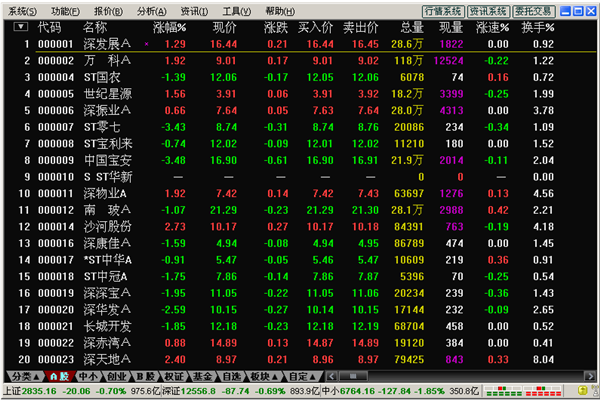
Task: Click the green market breadth indicator in status bar
Action: [503, 391]
